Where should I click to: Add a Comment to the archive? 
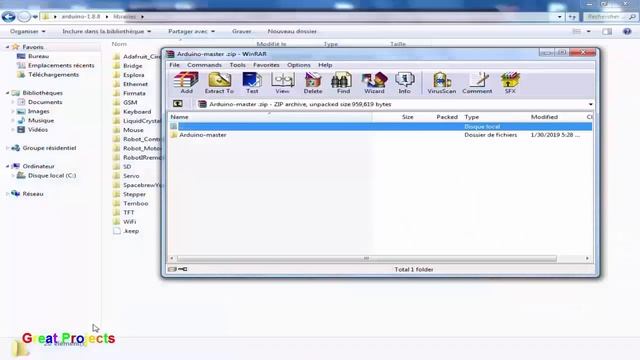point(477,82)
